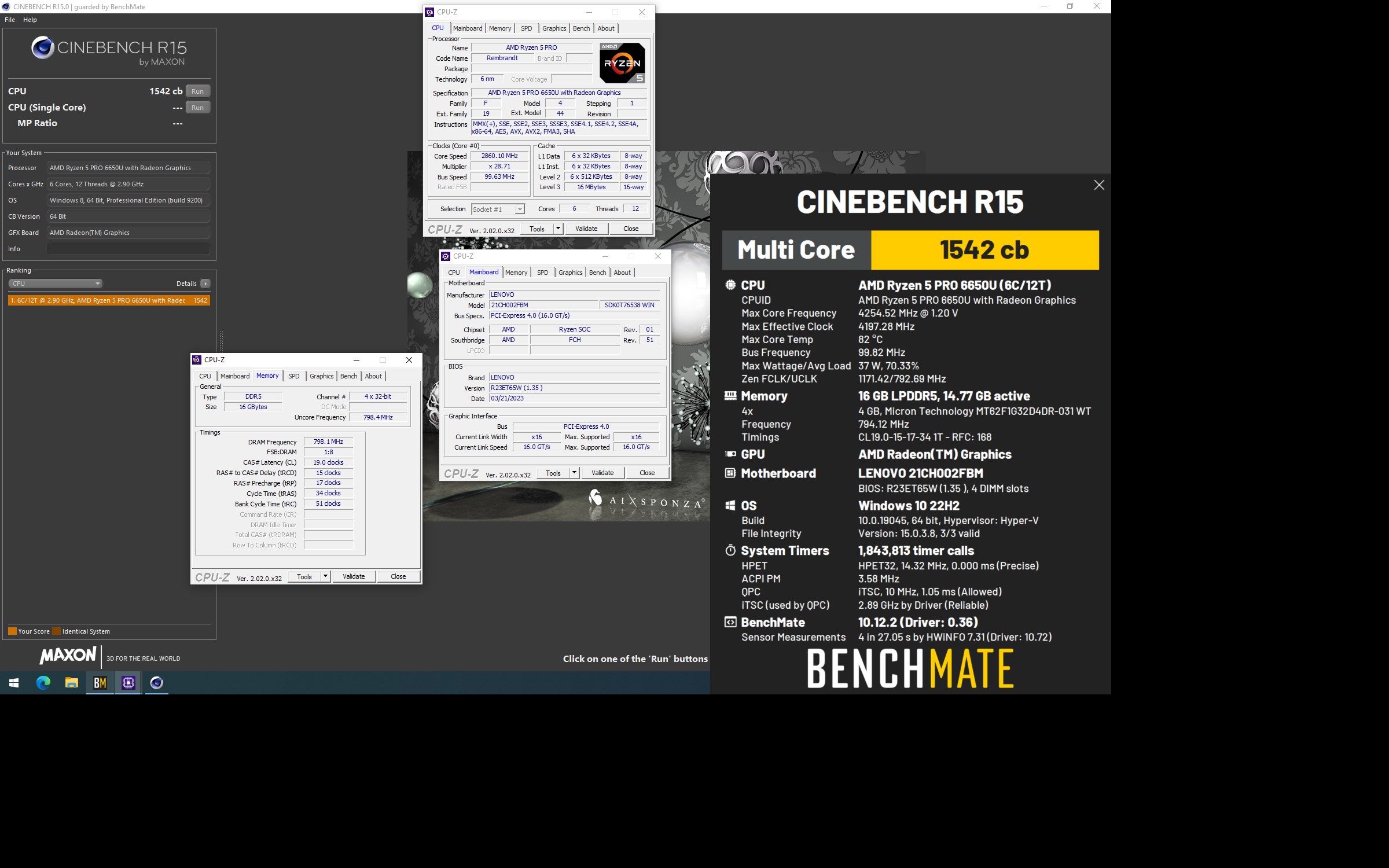This screenshot has height=868, width=1389.
Task: Click the BenchMate logo in overlay
Action: (x=910, y=668)
